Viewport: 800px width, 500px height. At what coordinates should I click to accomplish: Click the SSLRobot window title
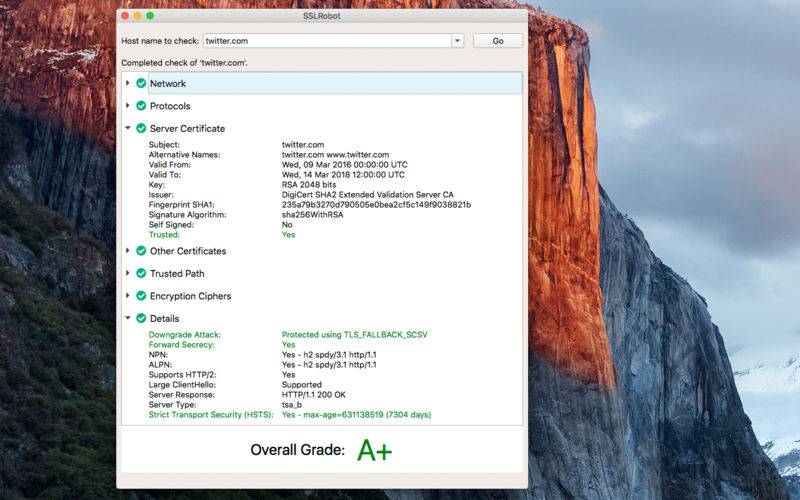[x=321, y=16]
